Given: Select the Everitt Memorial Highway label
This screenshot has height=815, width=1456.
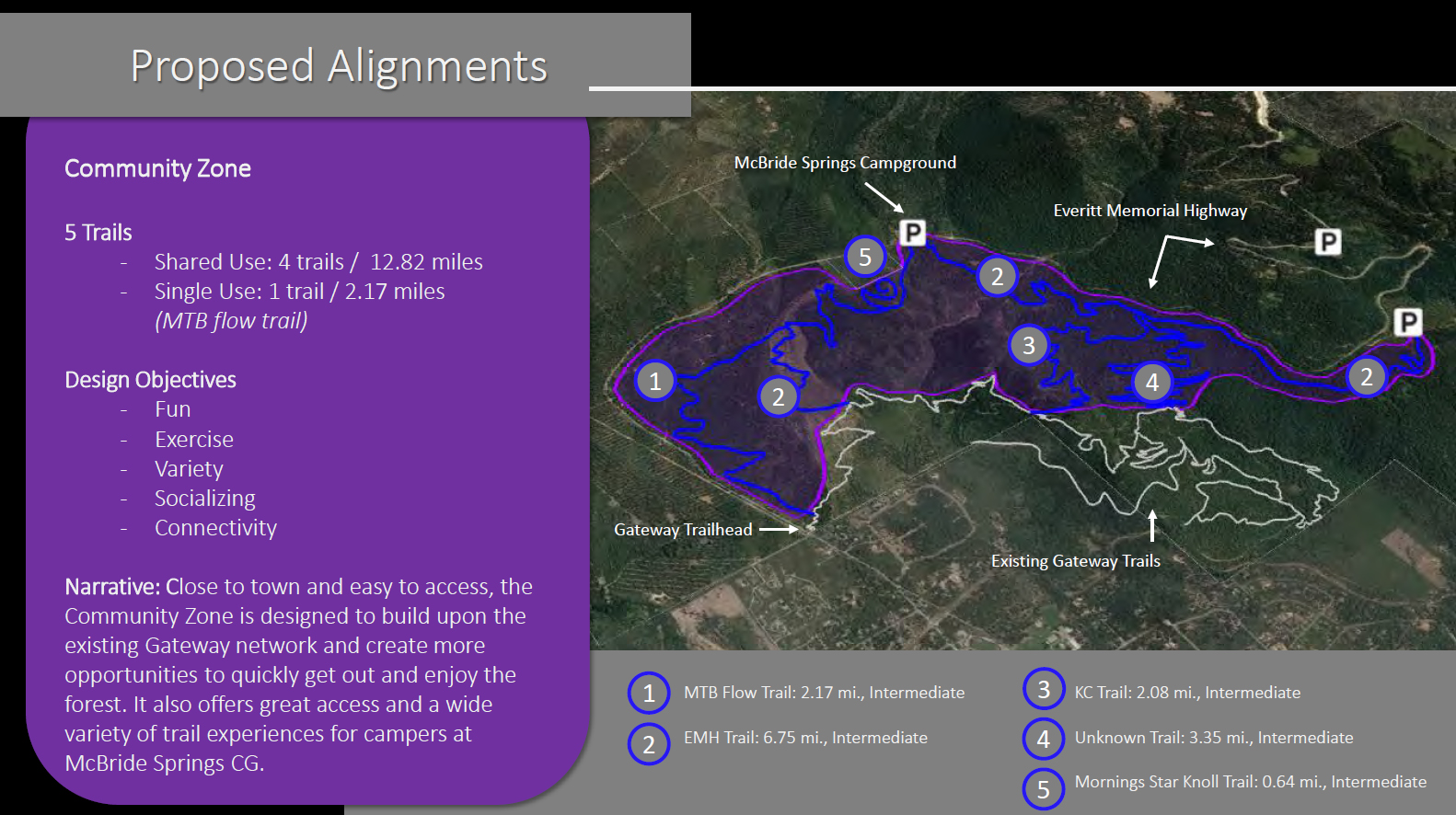Looking at the screenshot, I should [x=1150, y=211].
